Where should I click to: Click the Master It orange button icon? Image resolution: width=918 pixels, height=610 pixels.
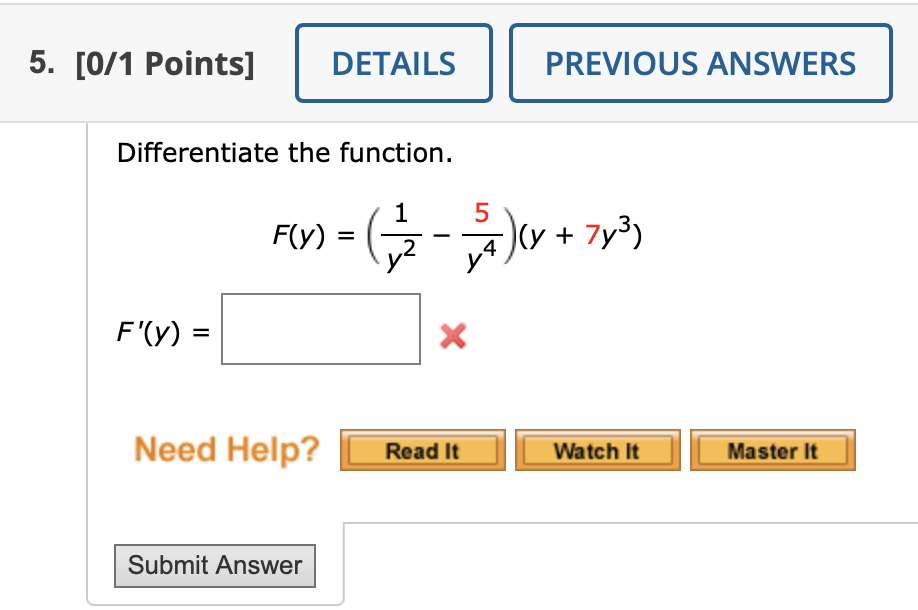coord(772,450)
